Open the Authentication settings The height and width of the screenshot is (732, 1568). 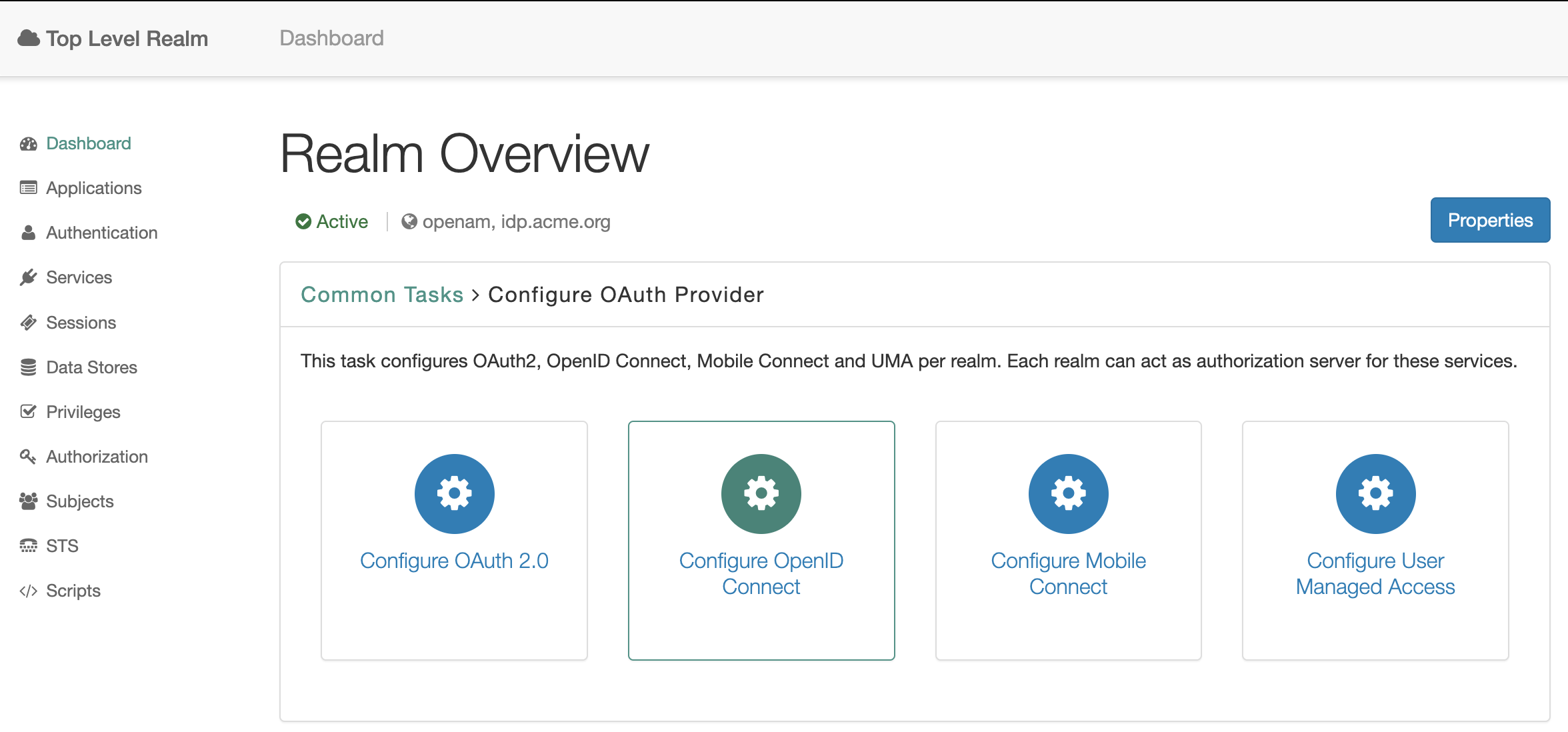click(x=101, y=232)
